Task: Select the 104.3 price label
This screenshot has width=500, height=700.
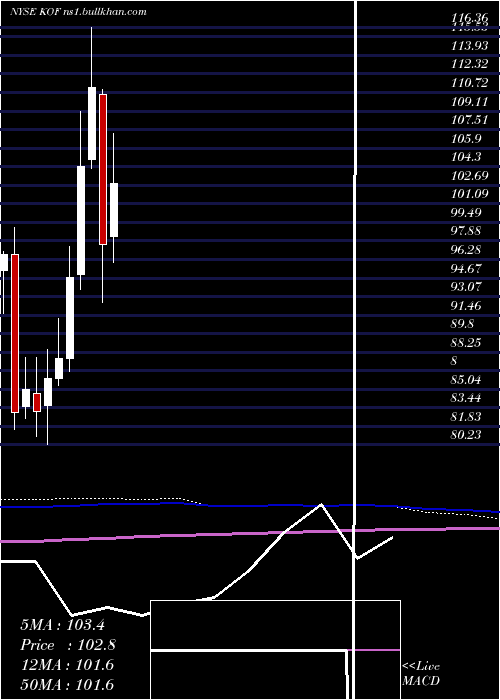Action: point(466,157)
